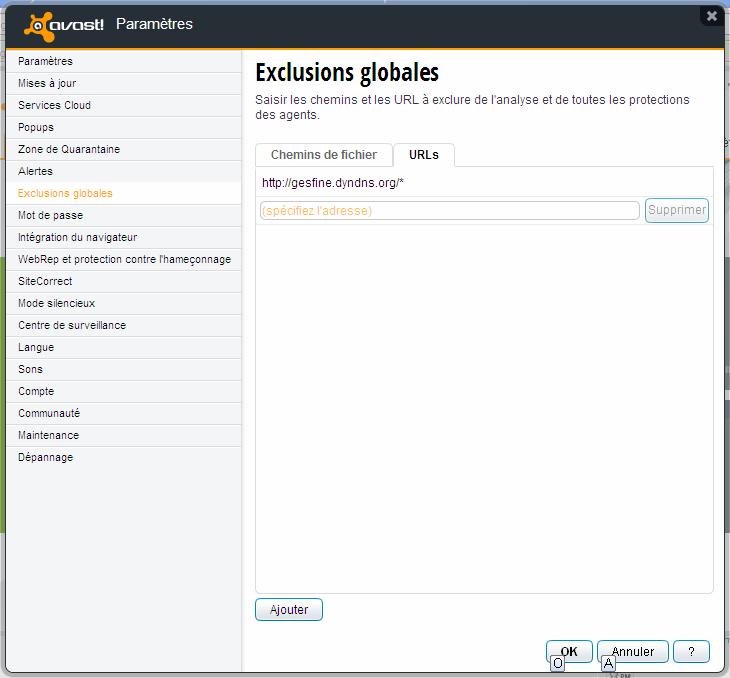Select the gesfine.dyndns.org URL entry
This screenshot has width=730, height=678.
click(332, 183)
